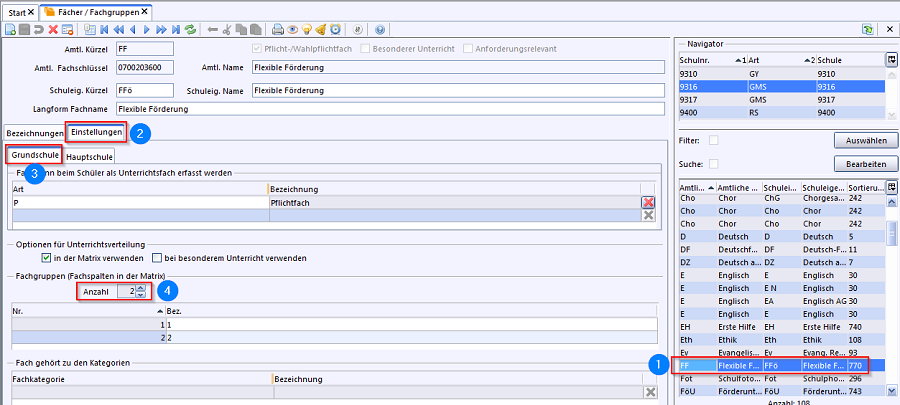The height and width of the screenshot is (405, 900).
Task: Click the Langform Fachname input field
Action: [389, 108]
